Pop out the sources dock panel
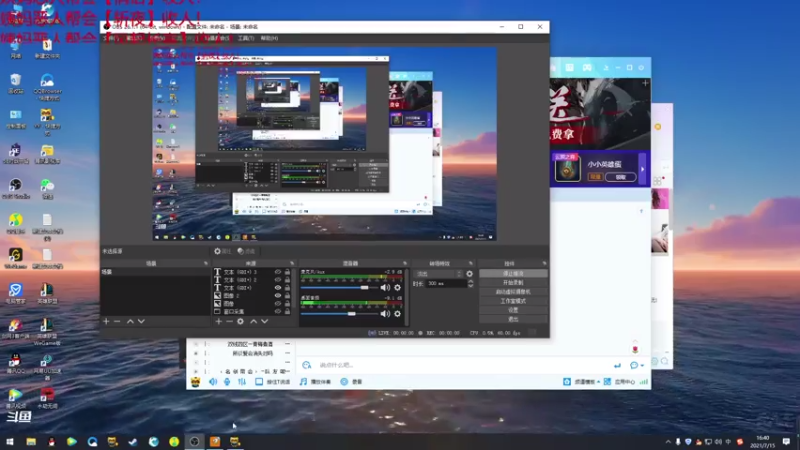 292,263
